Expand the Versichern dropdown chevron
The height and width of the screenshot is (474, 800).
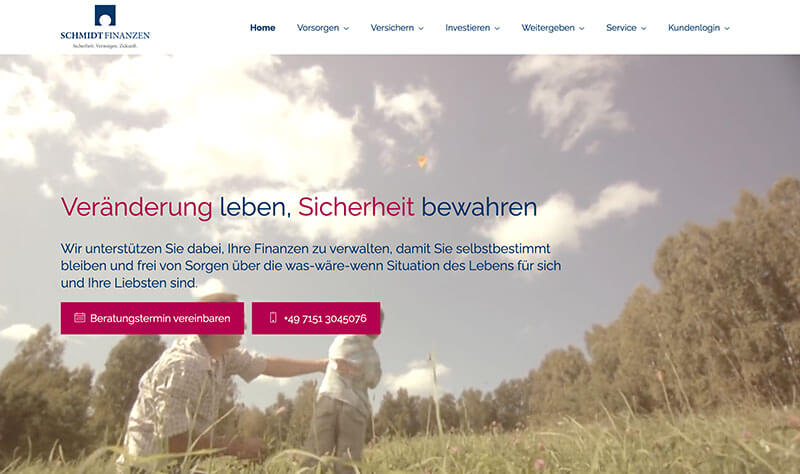point(421,29)
